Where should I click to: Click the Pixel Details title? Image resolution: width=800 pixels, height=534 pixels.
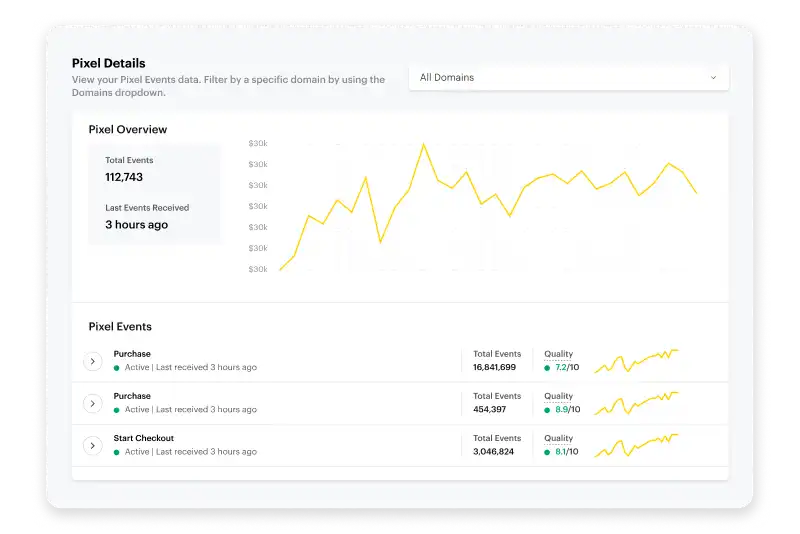108,63
